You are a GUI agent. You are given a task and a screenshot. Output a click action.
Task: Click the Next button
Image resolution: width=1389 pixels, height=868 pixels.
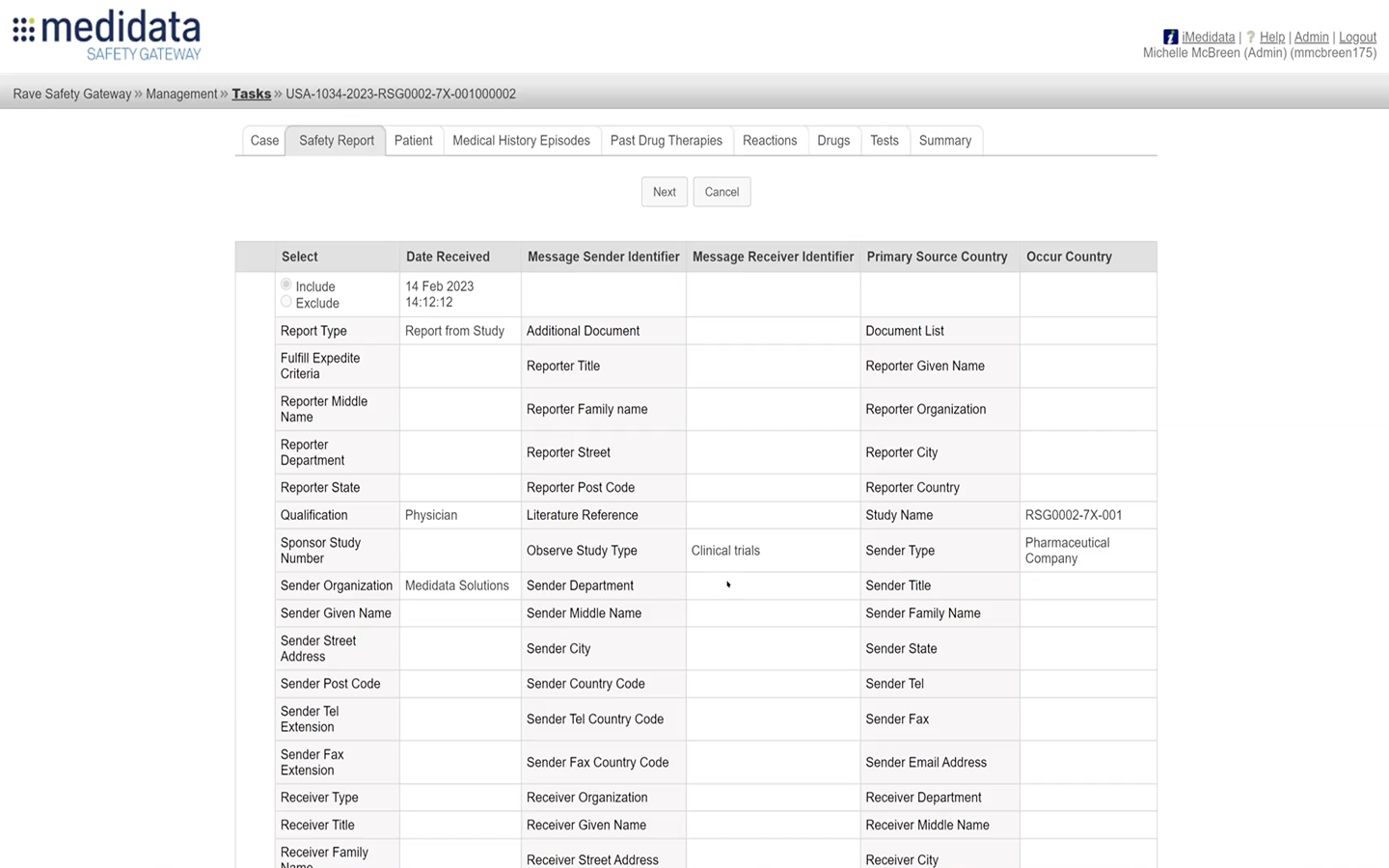(x=664, y=191)
